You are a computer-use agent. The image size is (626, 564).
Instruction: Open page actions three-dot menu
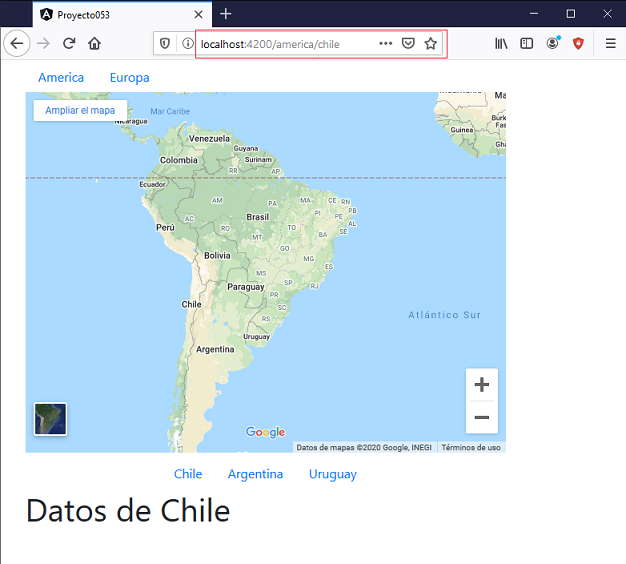pyautogui.click(x=385, y=43)
